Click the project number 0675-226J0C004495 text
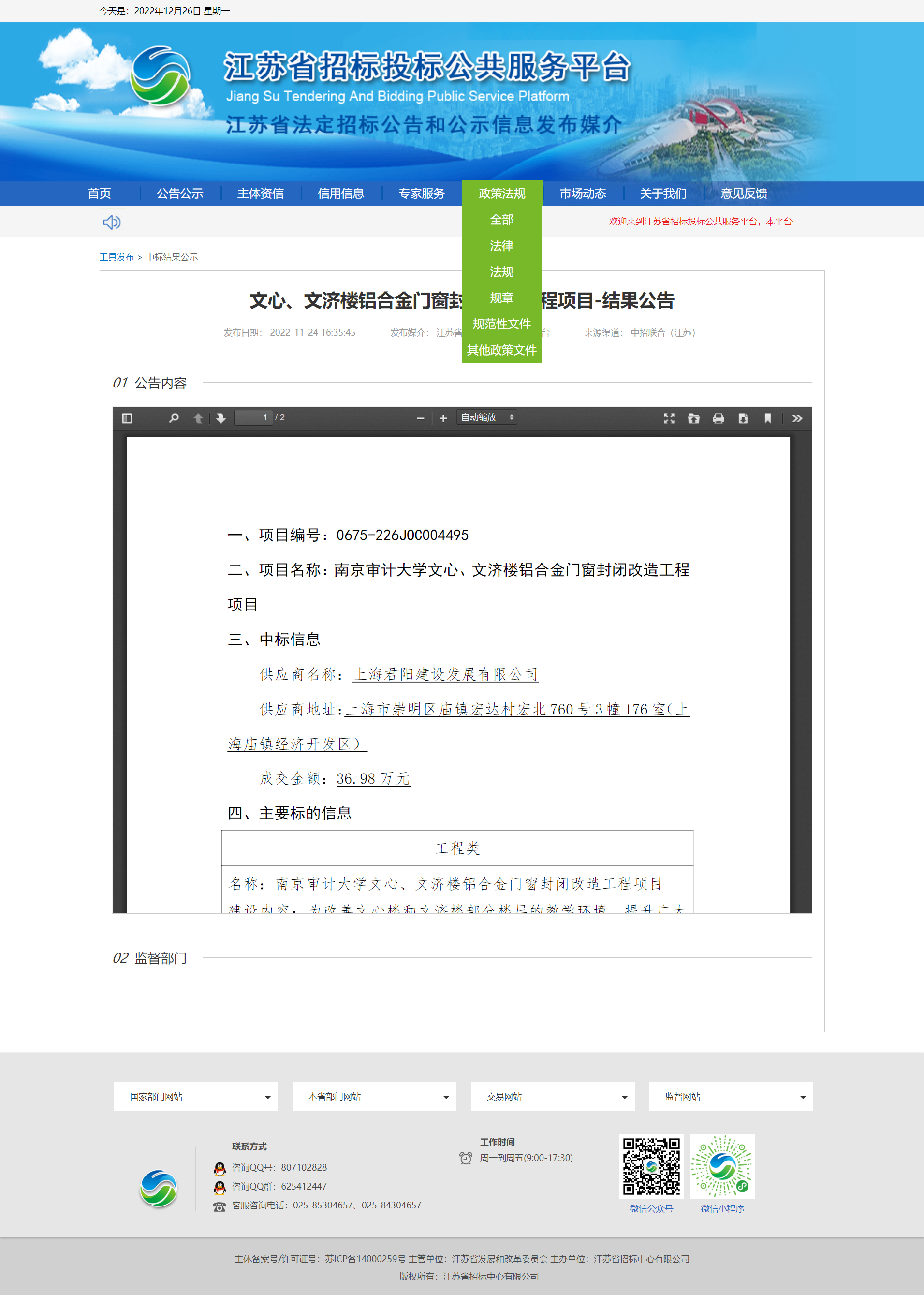This screenshot has width=924, height=1295. 402,535
